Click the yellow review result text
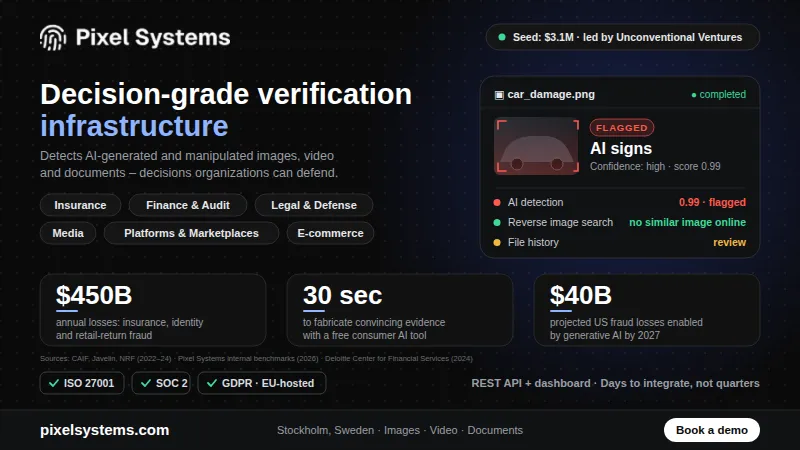 730,242
